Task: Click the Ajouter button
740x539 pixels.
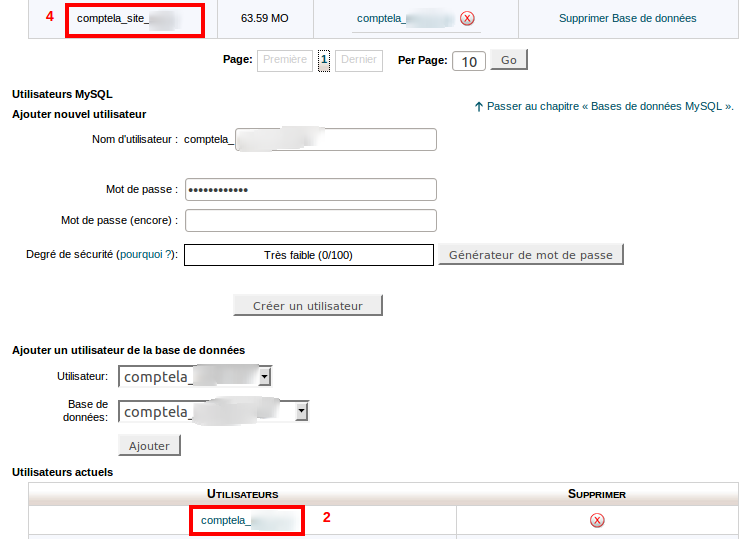Action: (149, 445)
